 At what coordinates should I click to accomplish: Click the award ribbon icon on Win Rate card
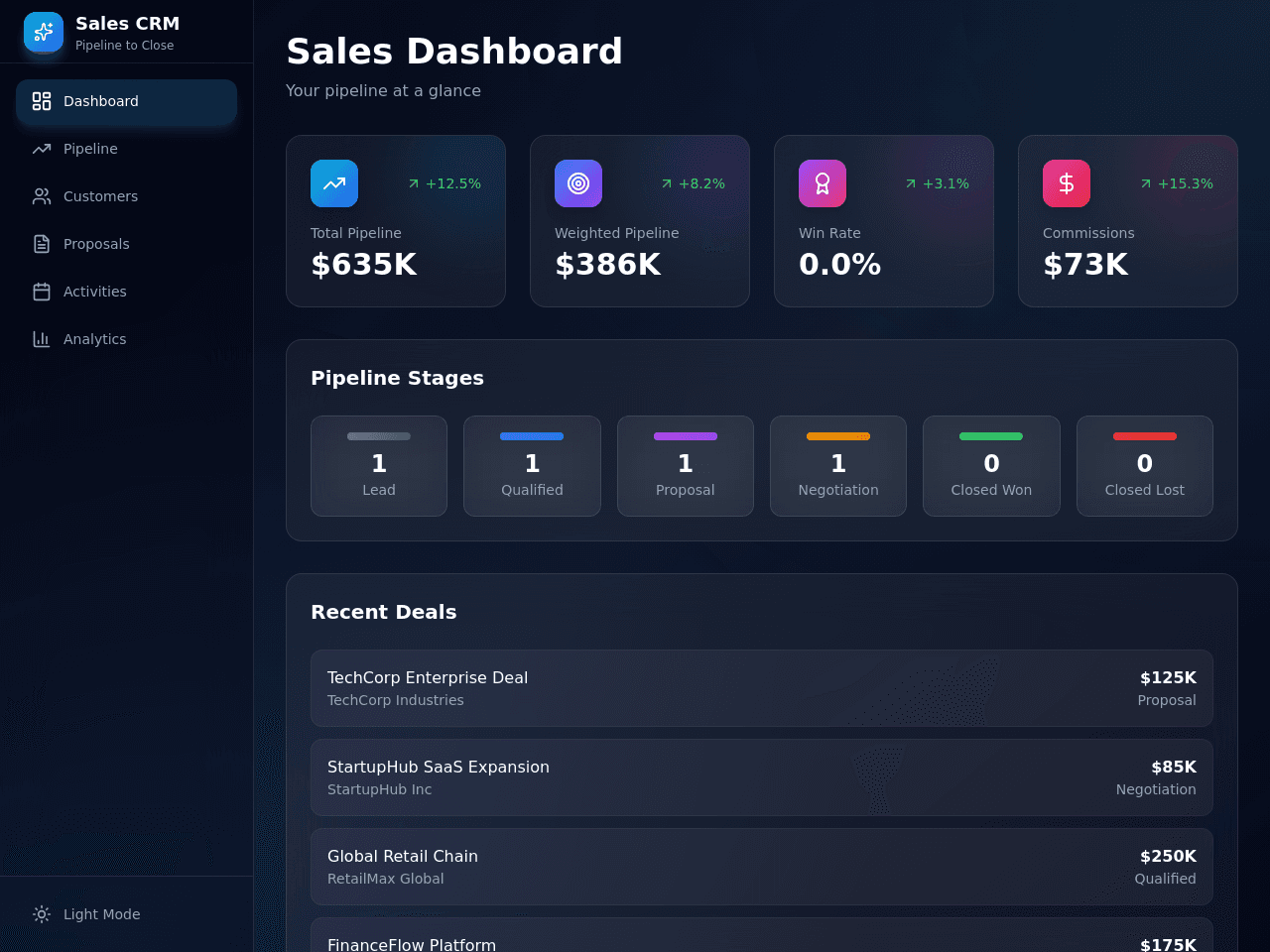coord(823,183)
